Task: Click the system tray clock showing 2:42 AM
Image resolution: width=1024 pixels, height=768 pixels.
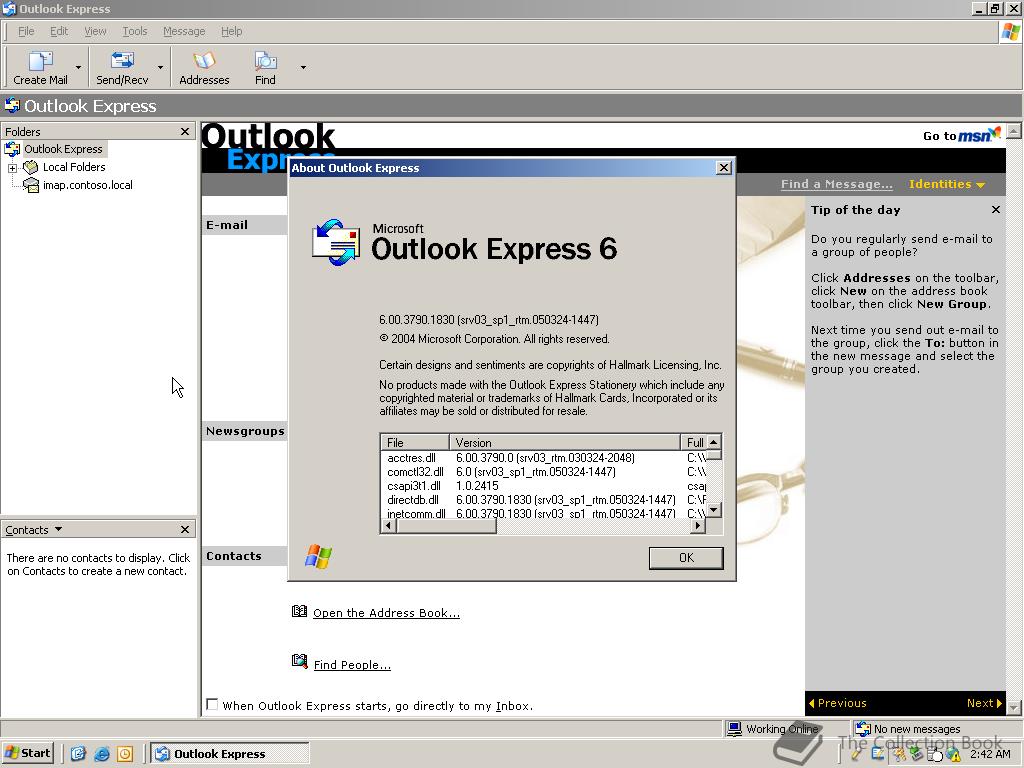Action: click(x=990, y=754)
